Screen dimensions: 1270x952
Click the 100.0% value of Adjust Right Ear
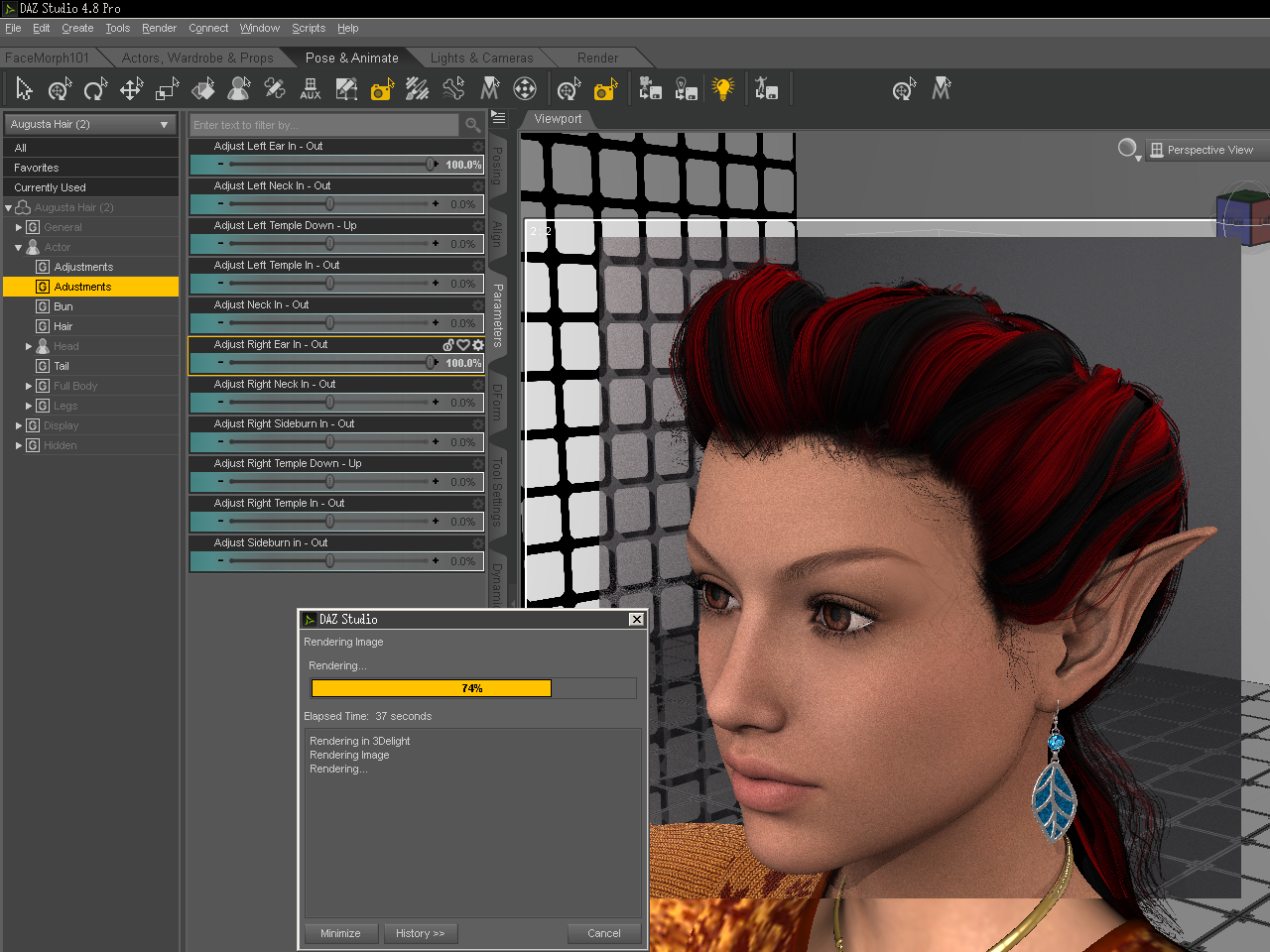pos(462,363)
